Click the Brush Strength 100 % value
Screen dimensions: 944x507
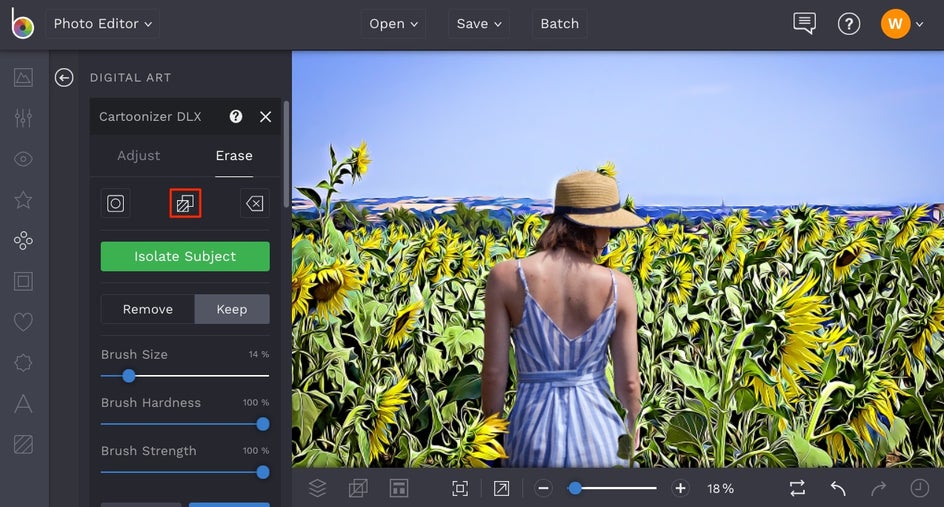click(256, 450)
